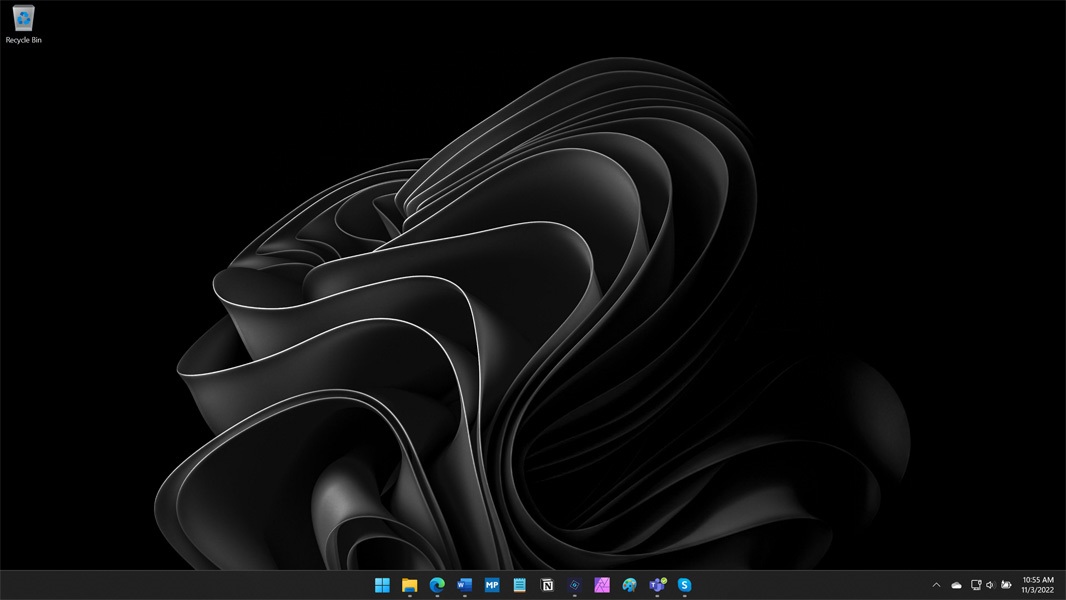Open Microsoft Edge browser
The height and width of the screenshot is (600, 1066).
click(x=437, y=585)
